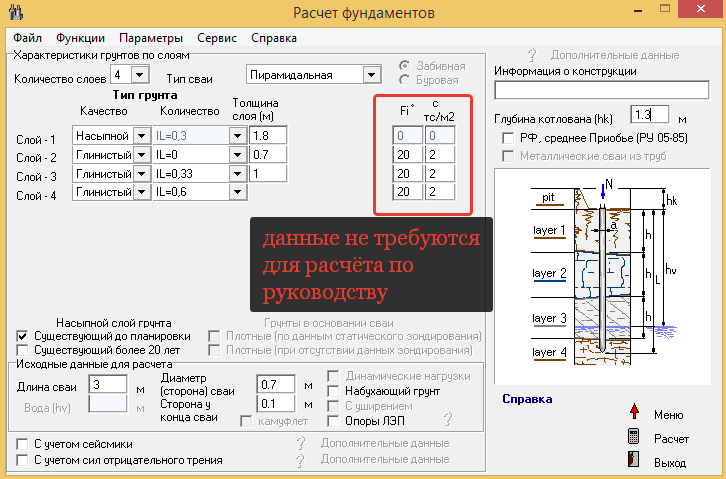Click question mark icon beside seismic option
This screenshot has width=726, height=479.
(298, 443)
